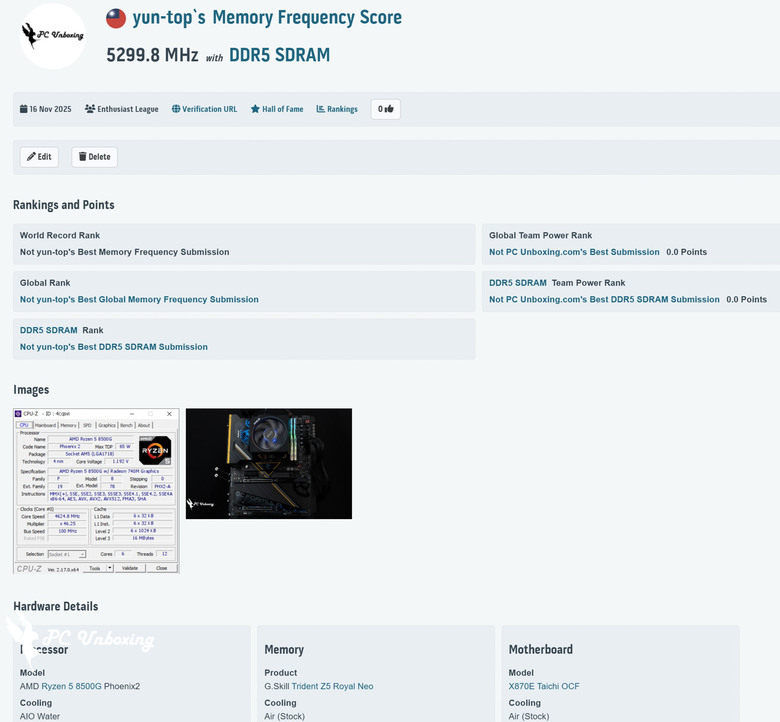Open the DDR5 SDRAM Rank link
This screenshot has height=722, width=780.
pos(49,330)
